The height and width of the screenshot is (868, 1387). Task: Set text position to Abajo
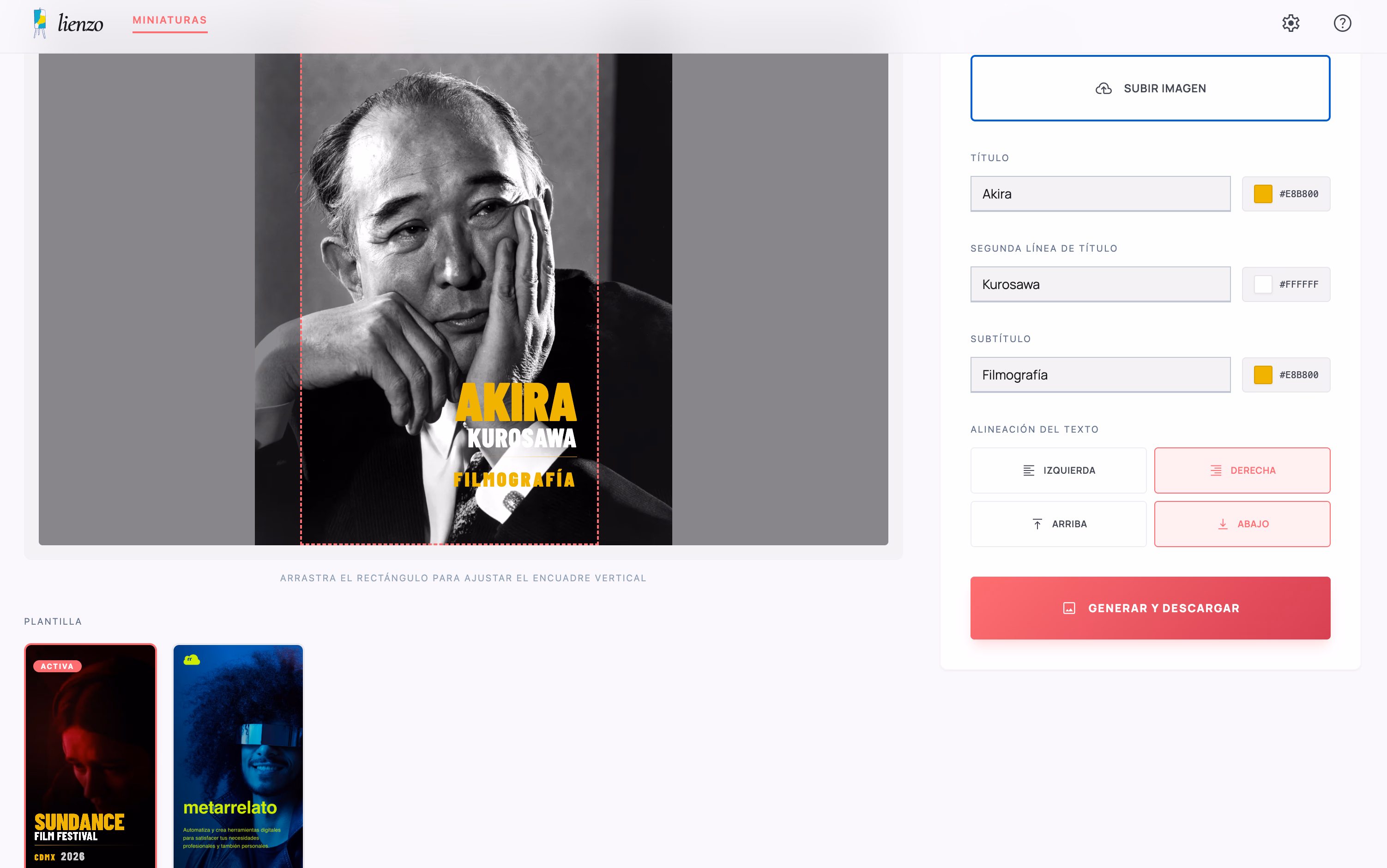click(x=1242, y=524)
